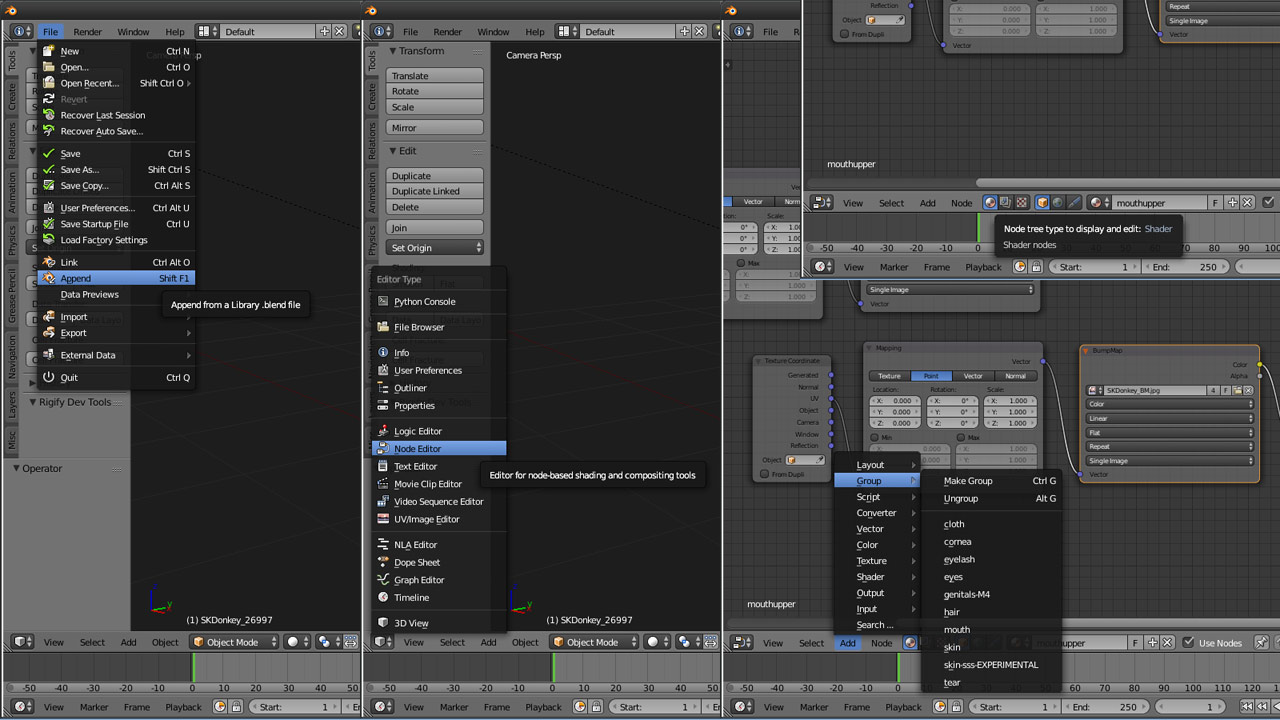Click the Join button
1280x720 pixels.
tap(435, 227)
